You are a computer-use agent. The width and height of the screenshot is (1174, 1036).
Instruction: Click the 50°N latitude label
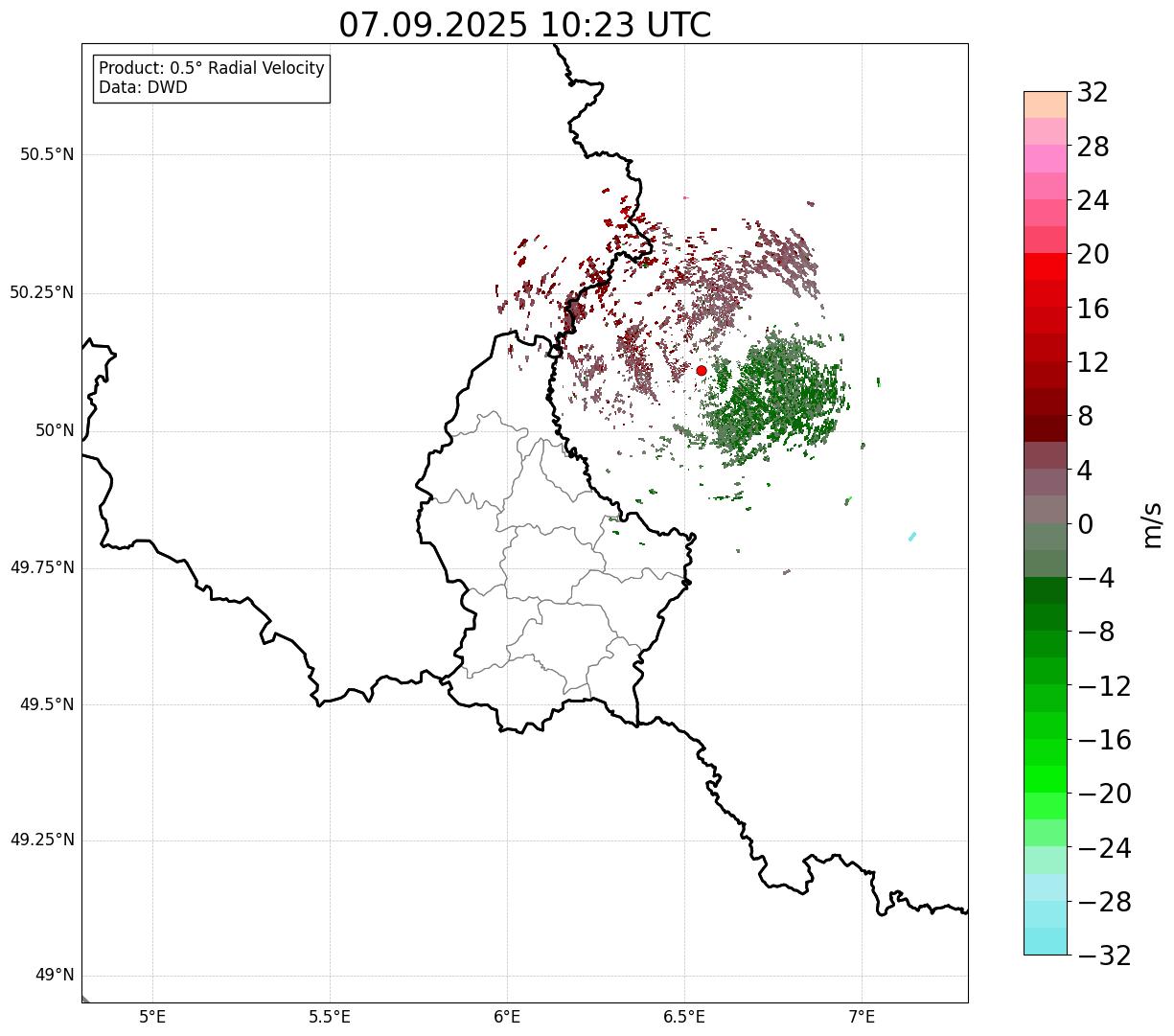(55, 430)
